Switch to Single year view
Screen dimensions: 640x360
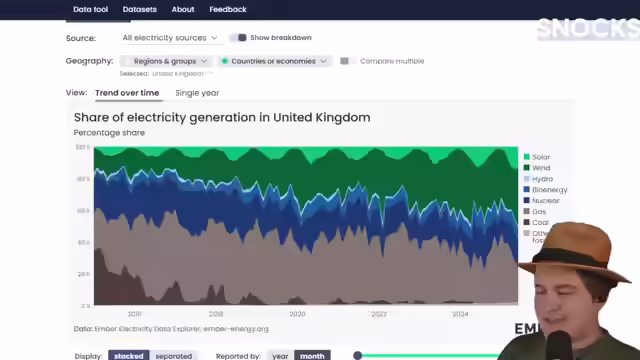coord(197,93)
